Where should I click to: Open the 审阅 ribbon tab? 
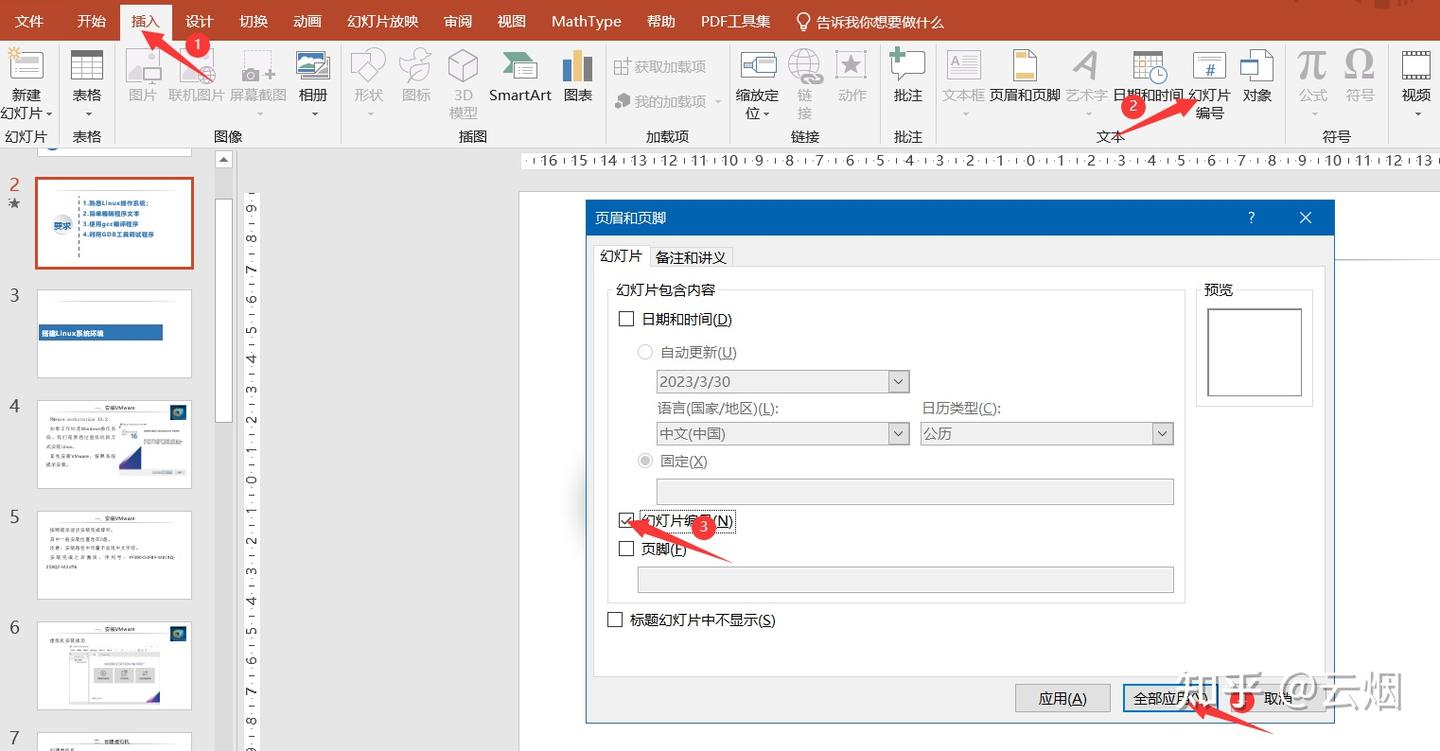click(x=457, y=20)
